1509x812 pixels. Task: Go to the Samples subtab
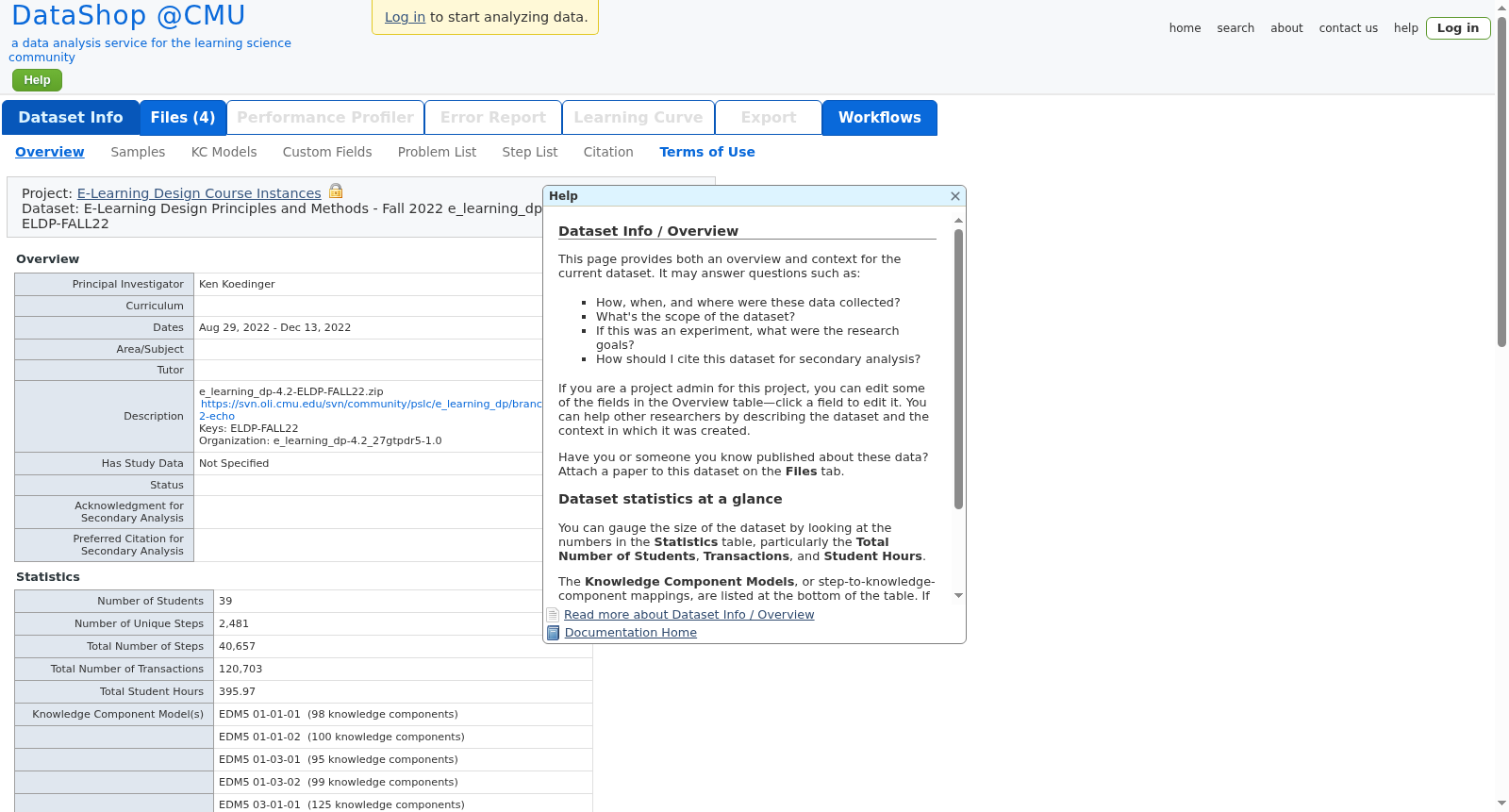pos(138,152)
